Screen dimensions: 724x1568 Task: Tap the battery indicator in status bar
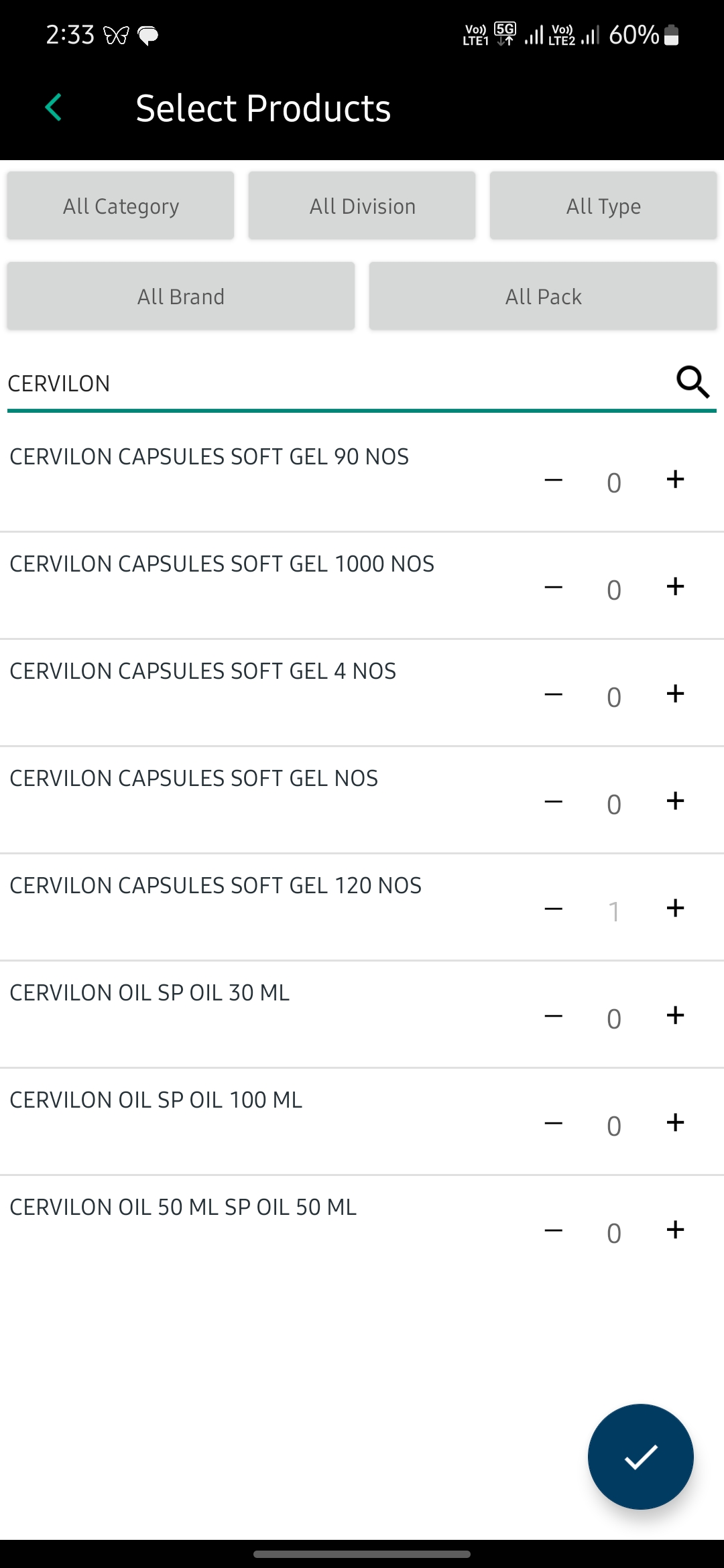(671, 35)
